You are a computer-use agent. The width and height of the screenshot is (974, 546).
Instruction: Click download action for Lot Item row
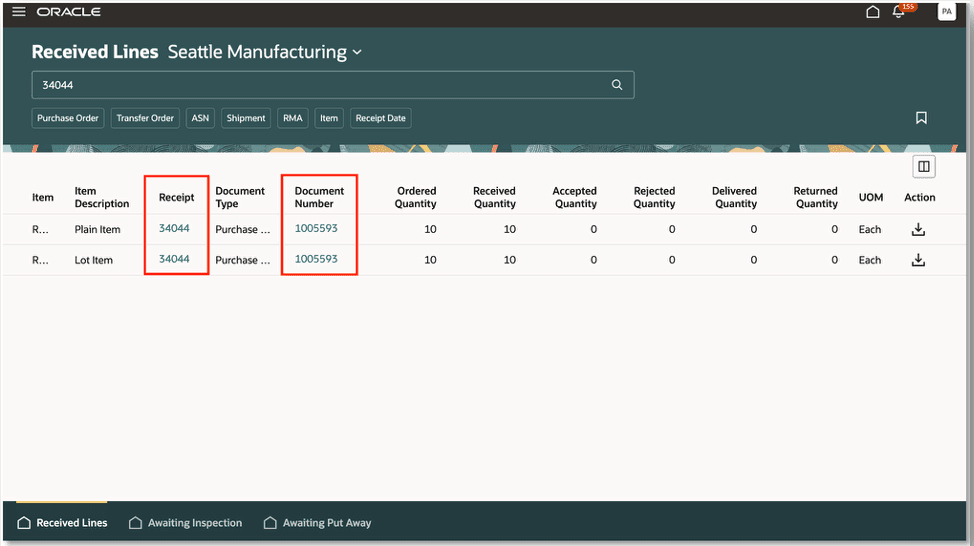pyautogui.click(x=918, y=260)
